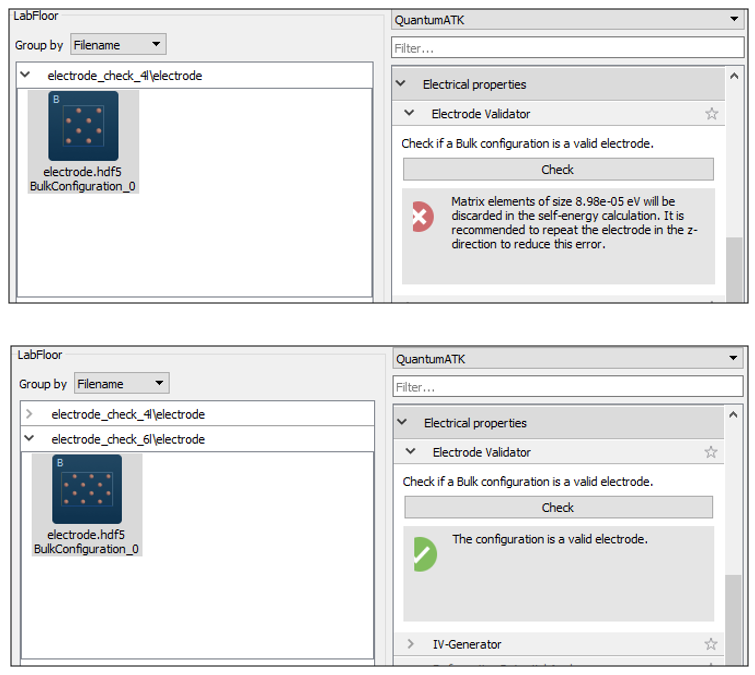
Task: Open the top QuantumATK plugin dropdown
Action: point(567,20)
